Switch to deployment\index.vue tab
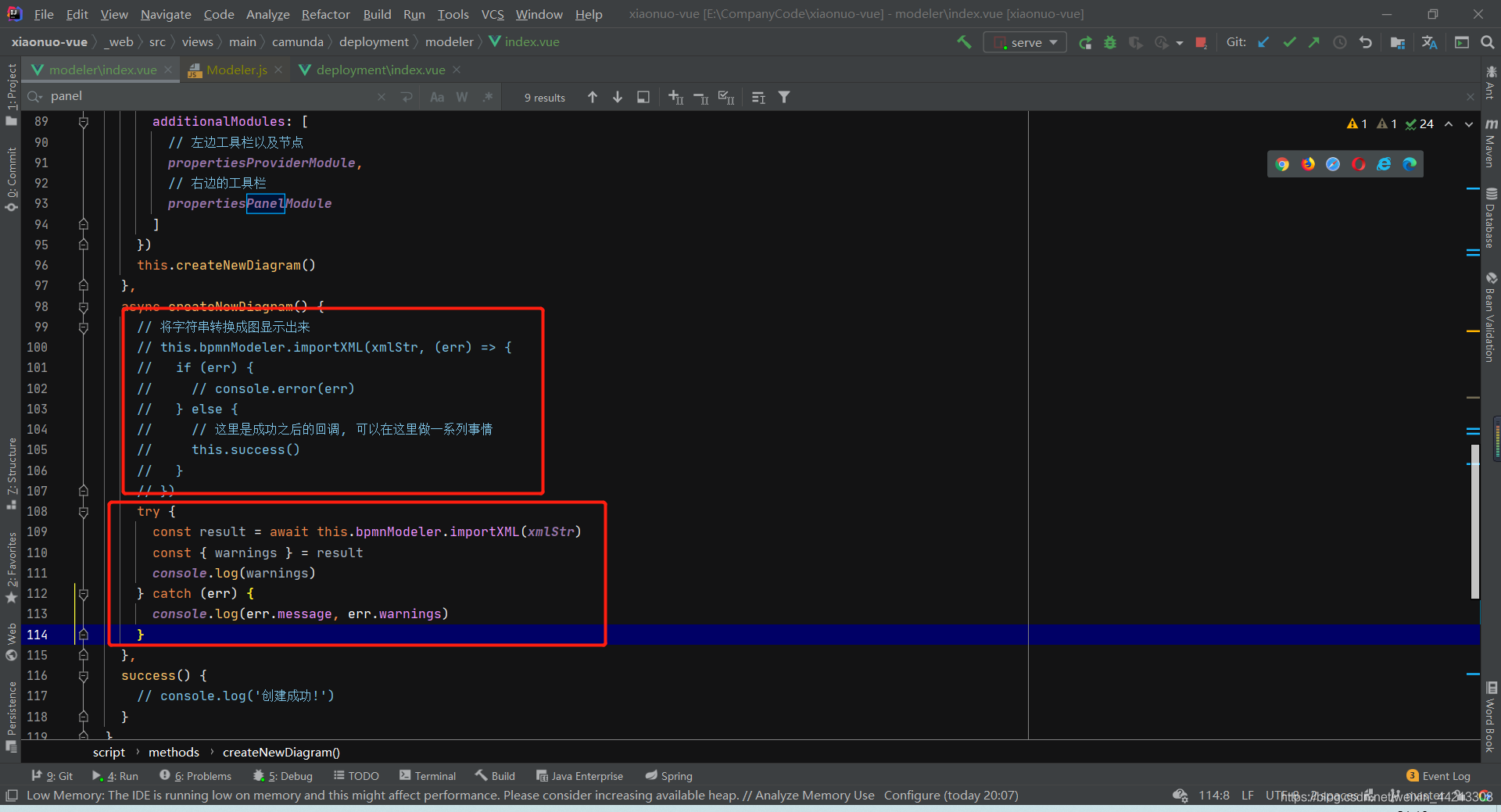The width and height of the screenshot is (1501, 812). click(381, 70)
